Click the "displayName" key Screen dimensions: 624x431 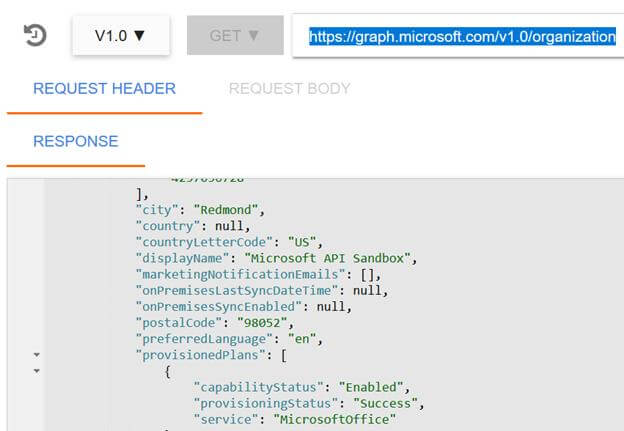point(182,258)
